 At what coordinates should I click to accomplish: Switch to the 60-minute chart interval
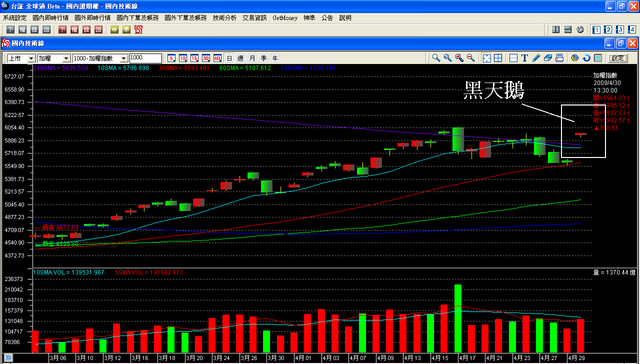pos(217,58)
